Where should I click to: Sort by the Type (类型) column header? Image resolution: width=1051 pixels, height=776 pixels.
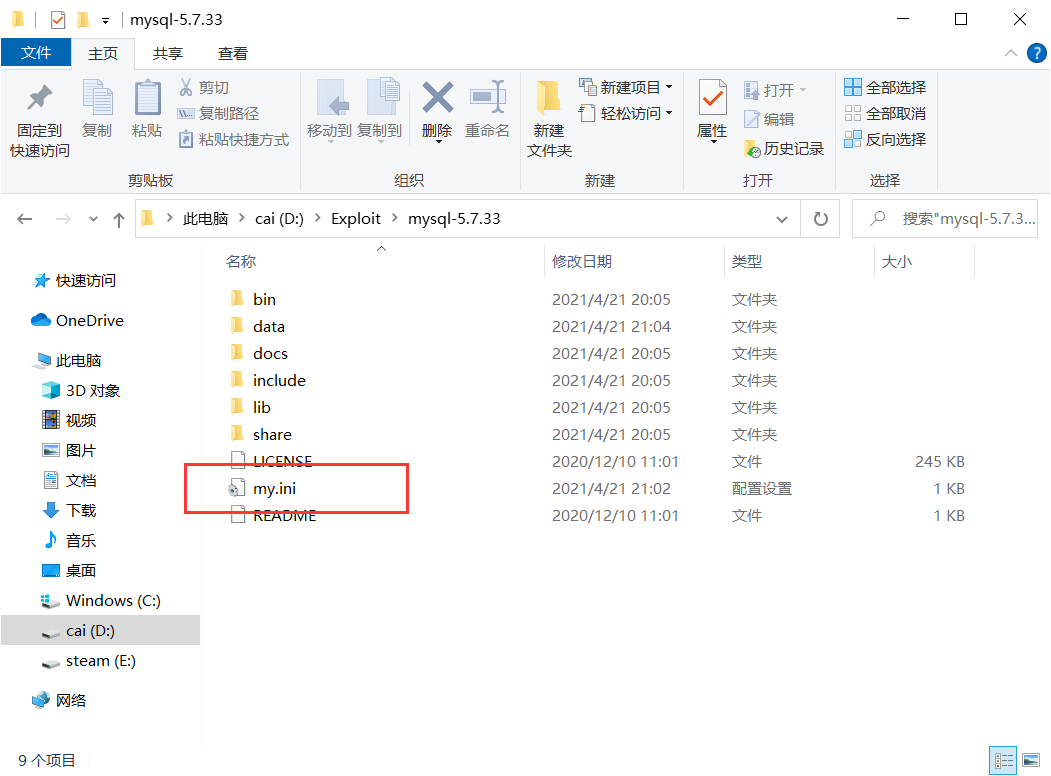pos(747,261)
